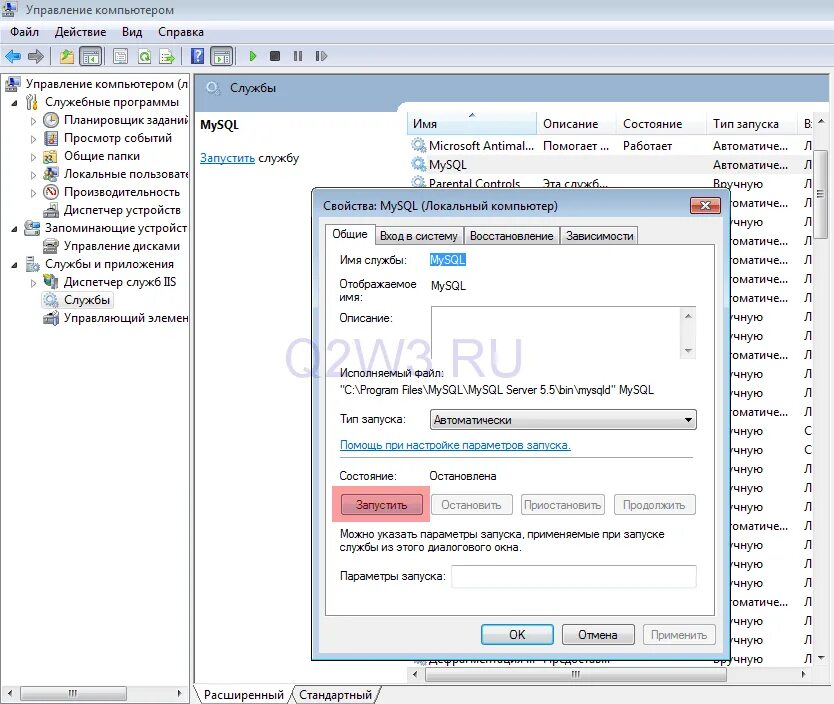Sort by the Имя column header

[x=472, y=123]
